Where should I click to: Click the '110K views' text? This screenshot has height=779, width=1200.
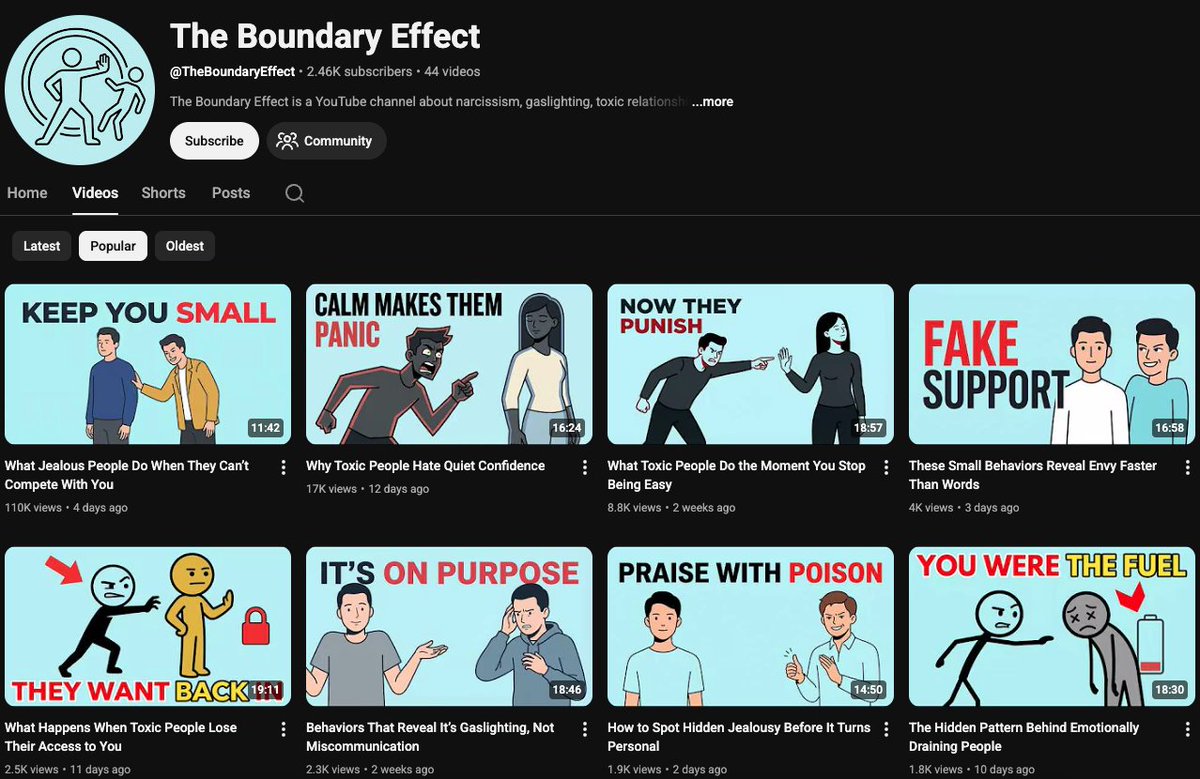33,508
